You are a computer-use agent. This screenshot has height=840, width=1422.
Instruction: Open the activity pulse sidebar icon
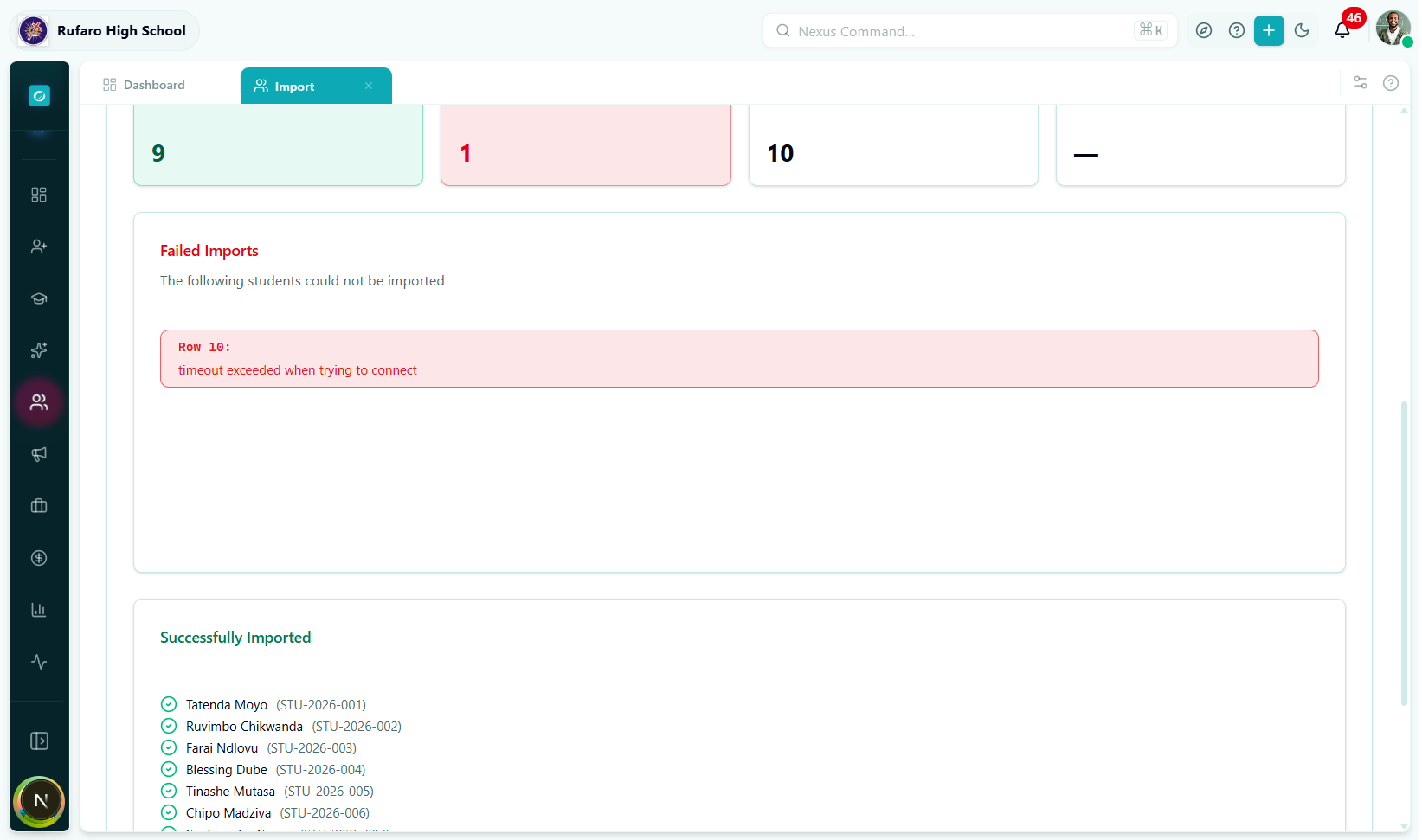pos(39,662)
